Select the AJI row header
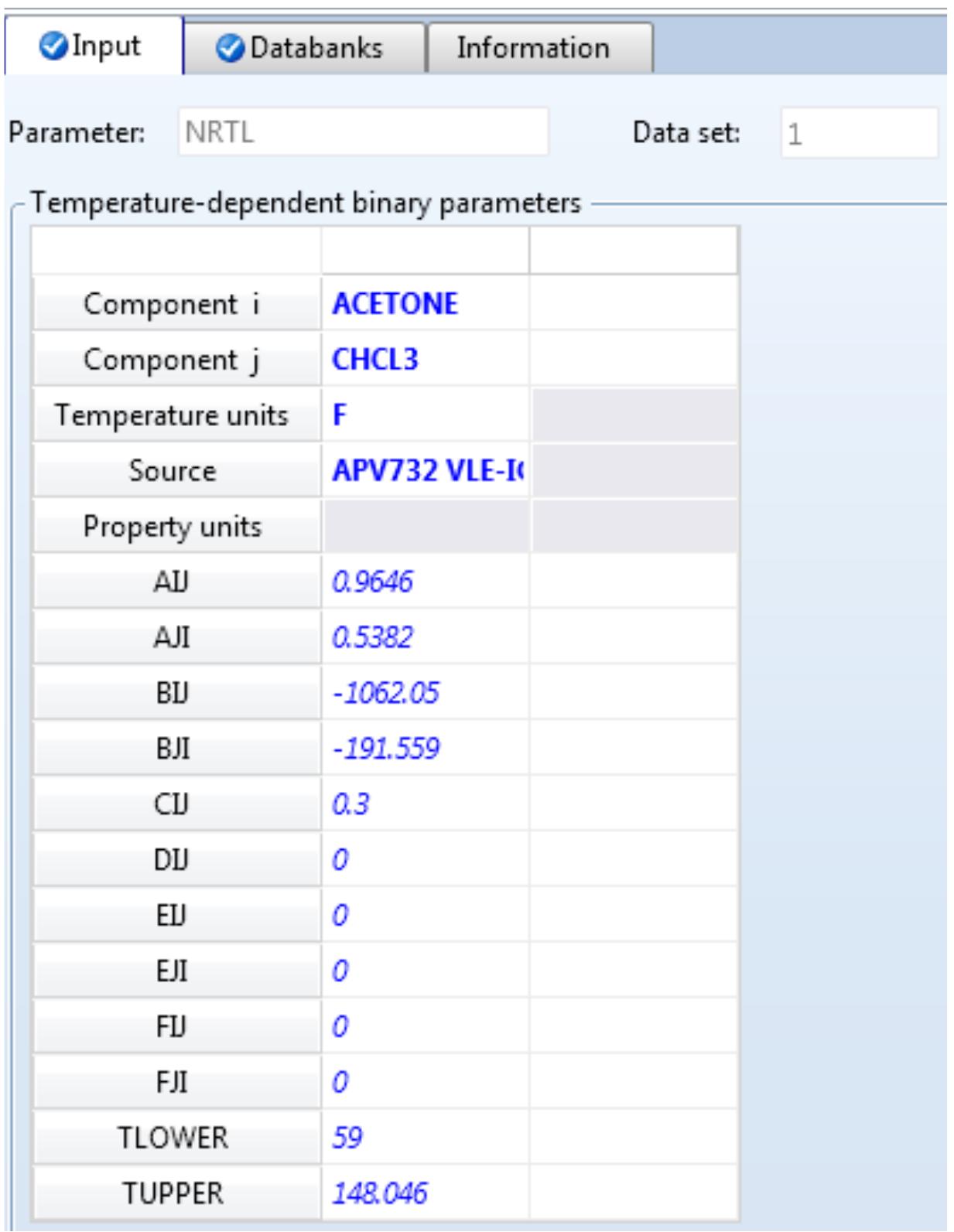The image size is (954, 1232). click(x=176, y=637)
